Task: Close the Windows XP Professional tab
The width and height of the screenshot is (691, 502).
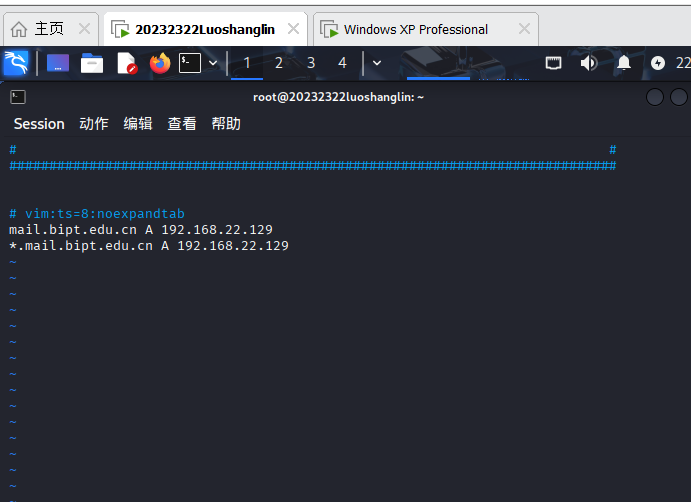Action: 524,29
